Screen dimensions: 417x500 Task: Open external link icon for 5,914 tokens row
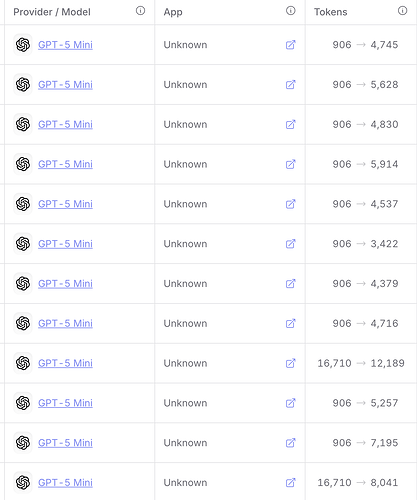pyautogui.click(x=291, y=164)
